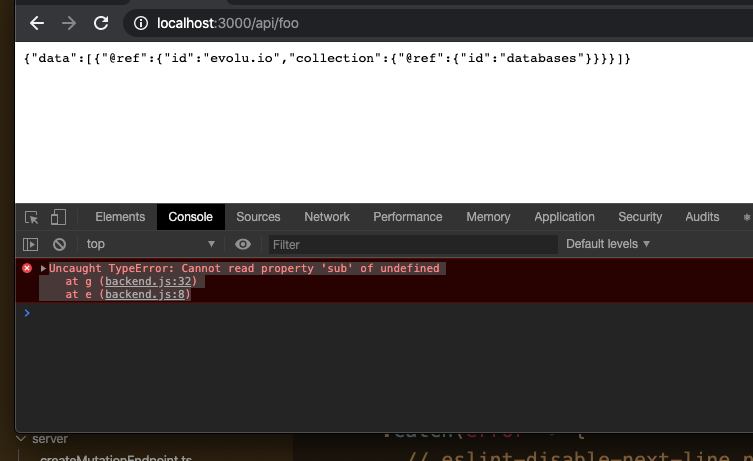The image size is (753, 461).
Task: Open the Sources tab
Action: tap(258, 217)
